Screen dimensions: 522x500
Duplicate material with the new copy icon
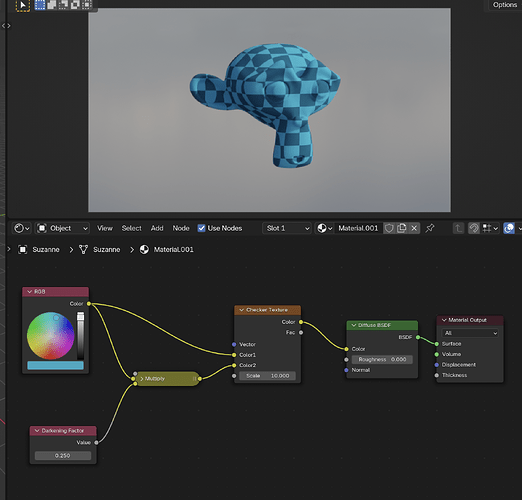point(402,228)
